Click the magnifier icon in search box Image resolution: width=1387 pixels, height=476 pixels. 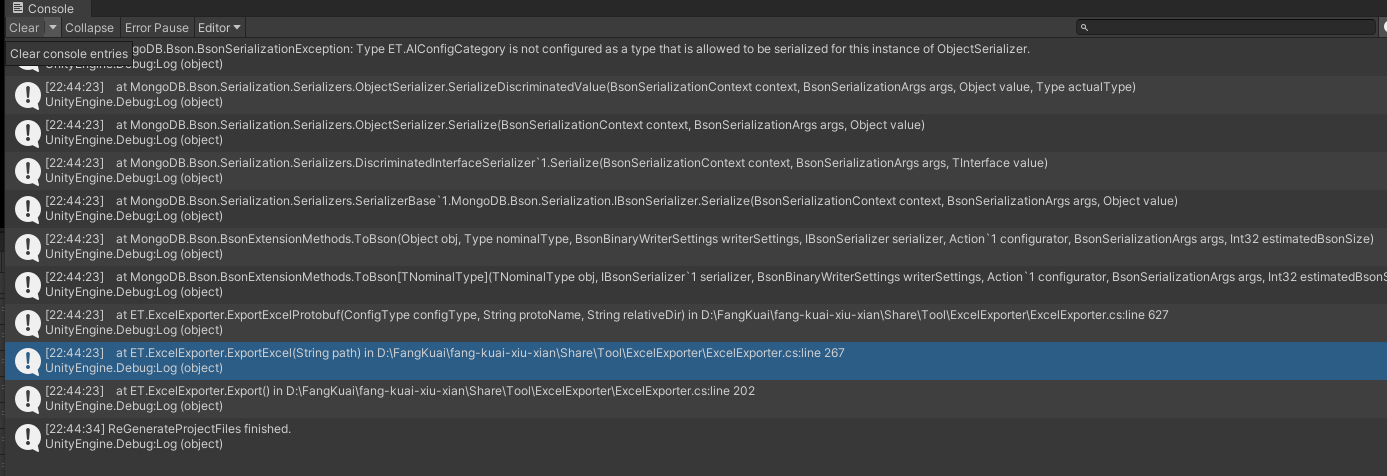click(1087, 28)
